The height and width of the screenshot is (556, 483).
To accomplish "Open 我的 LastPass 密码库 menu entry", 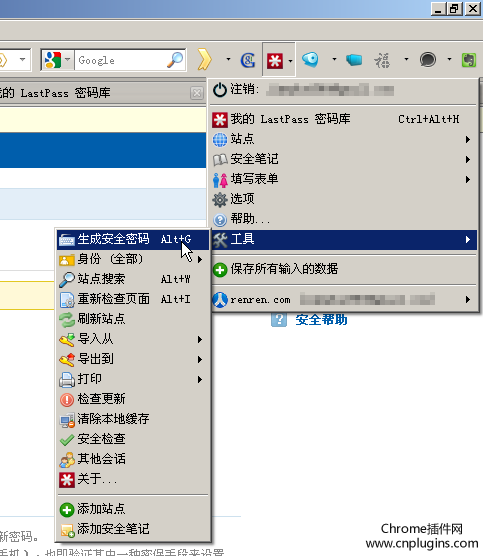I will [x=343, y=119].
